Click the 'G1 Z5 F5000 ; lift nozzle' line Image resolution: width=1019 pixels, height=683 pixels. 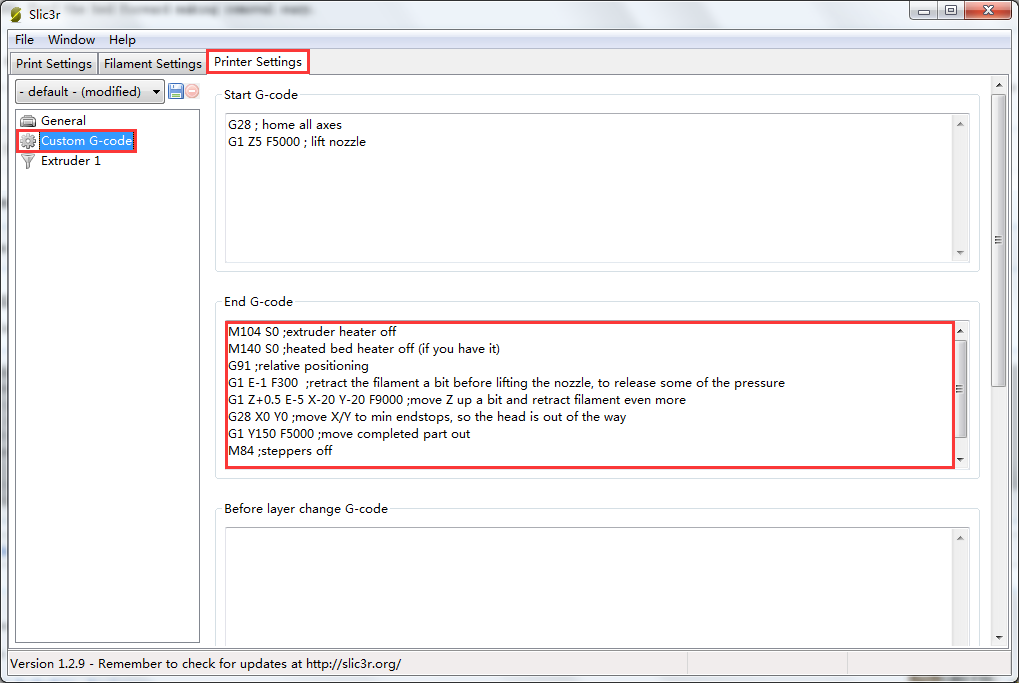(297, 142)
